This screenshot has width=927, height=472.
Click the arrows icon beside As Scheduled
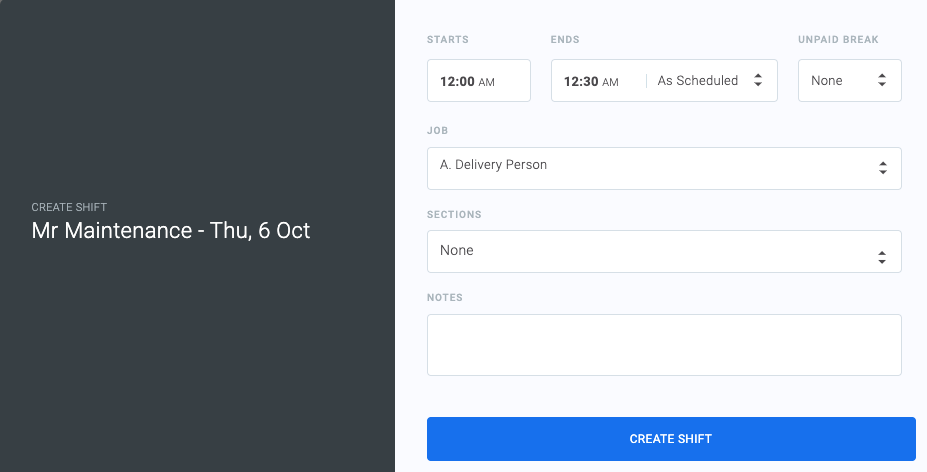click(x=758, y=81)
